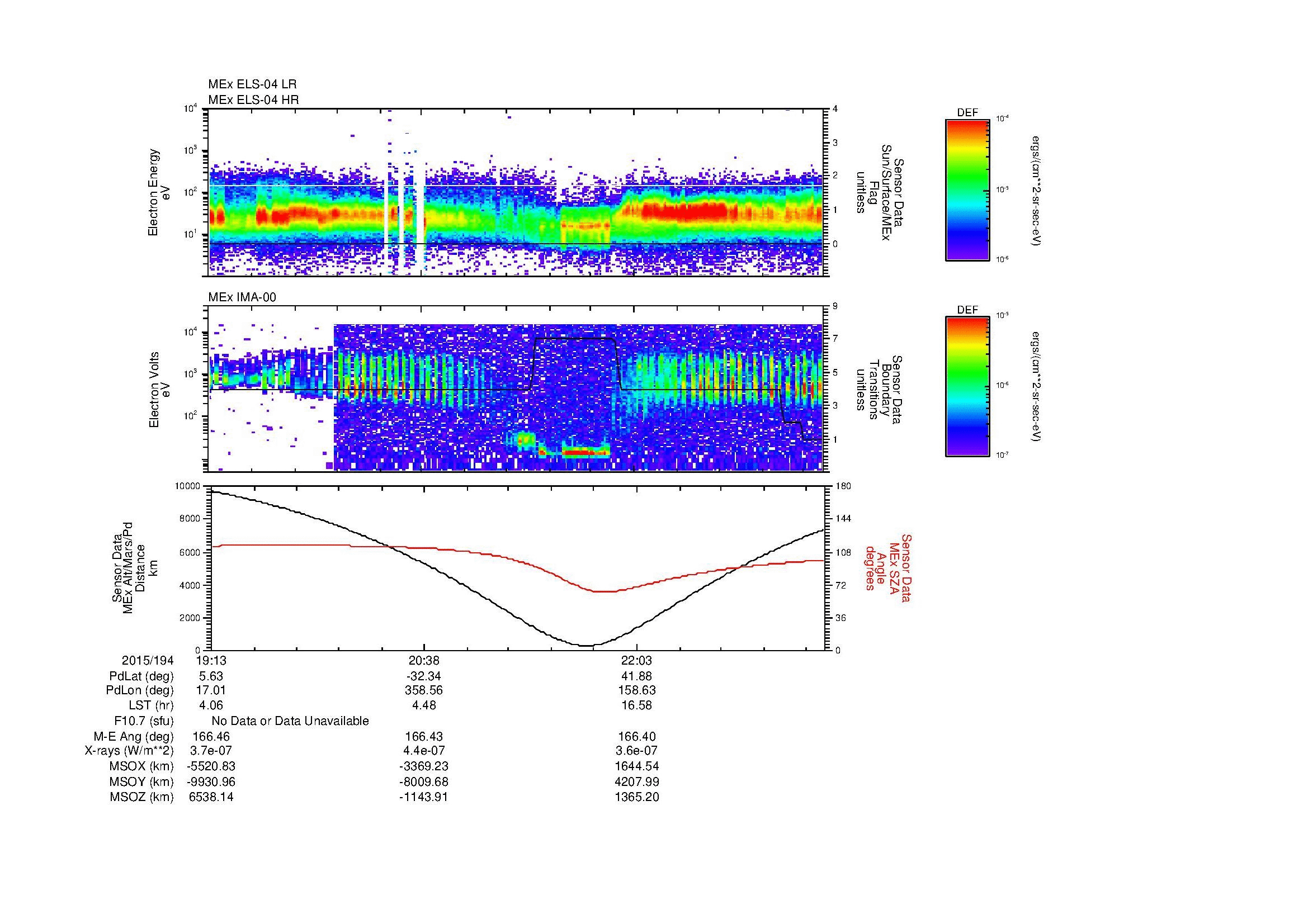Screen dimensions: 1308x924
Task: Click PdLon value 358.56
Action: click(x=424, y=690)
